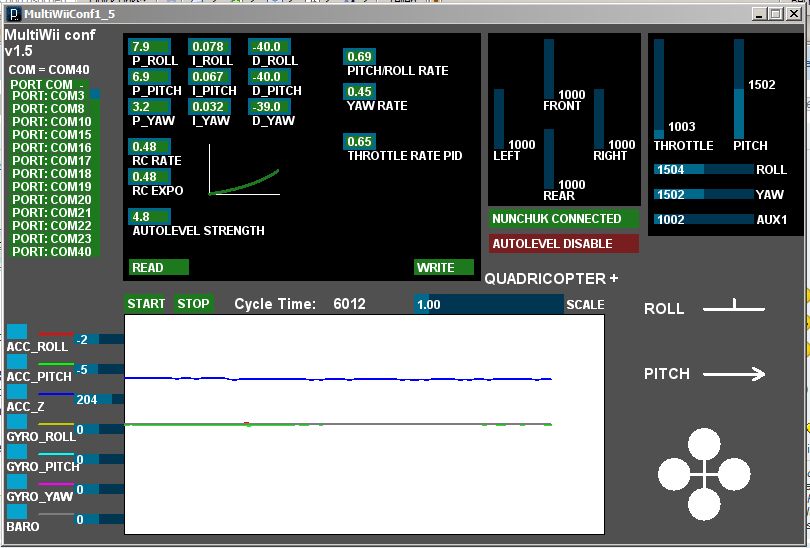Click the D_ROLL value -40.0
Image resolution: width=810 pixels, height=548 pixels.
[269, 46]
